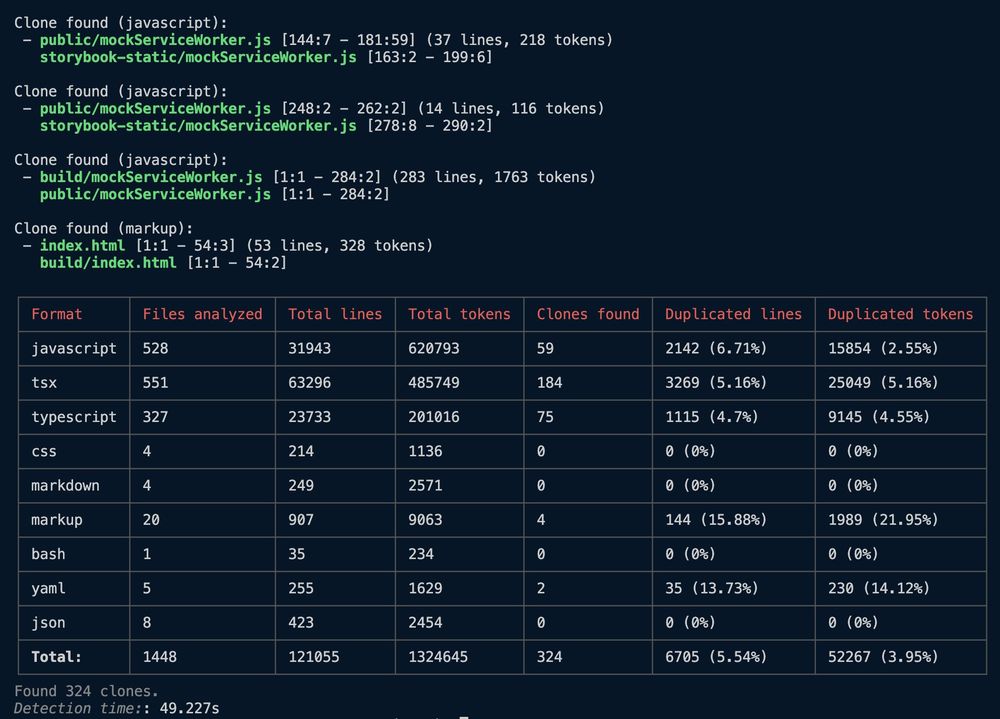Click the detection time value 49.227s
This screenshot has width=1000, height=719.
coord(189,709)
